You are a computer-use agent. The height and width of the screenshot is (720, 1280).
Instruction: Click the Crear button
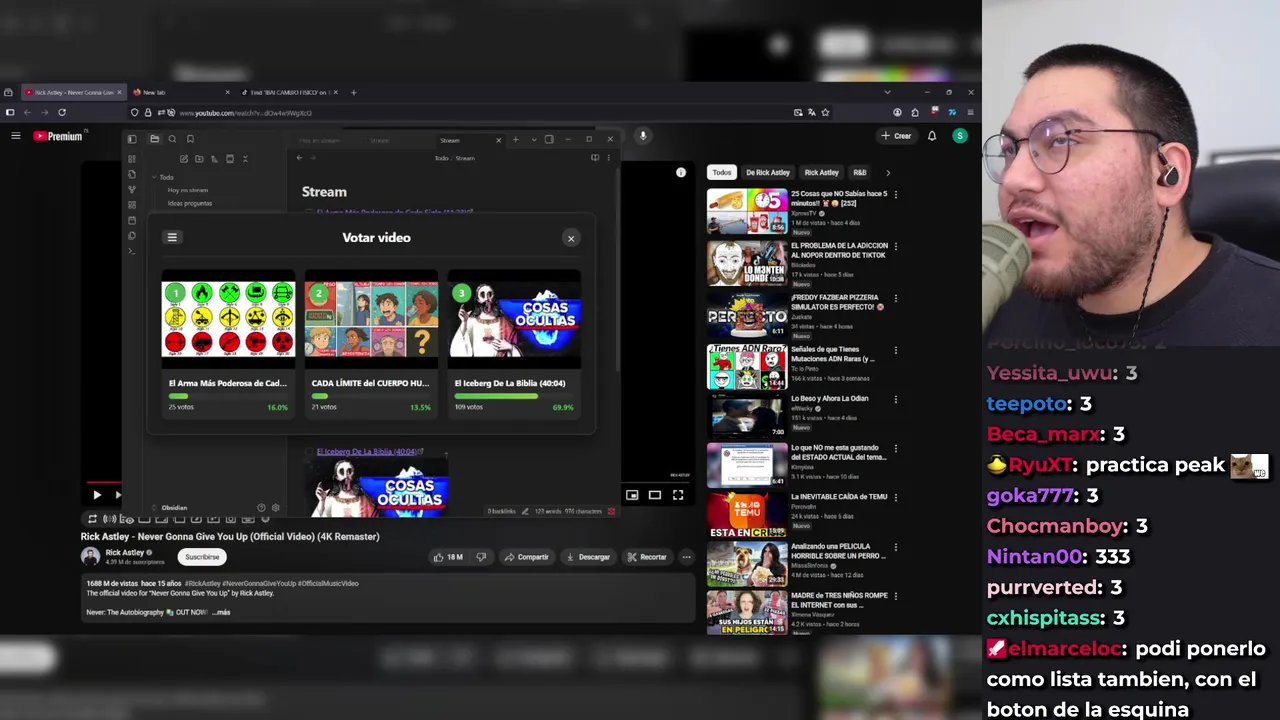pos(896,136)
